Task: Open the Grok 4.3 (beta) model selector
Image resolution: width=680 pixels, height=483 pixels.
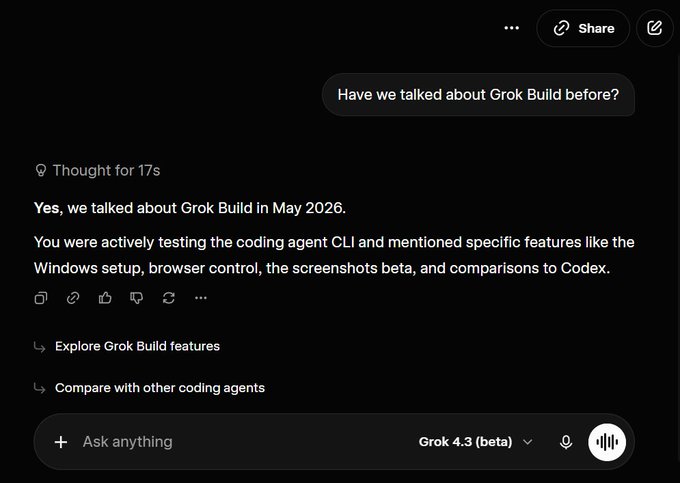Action: 475,442
